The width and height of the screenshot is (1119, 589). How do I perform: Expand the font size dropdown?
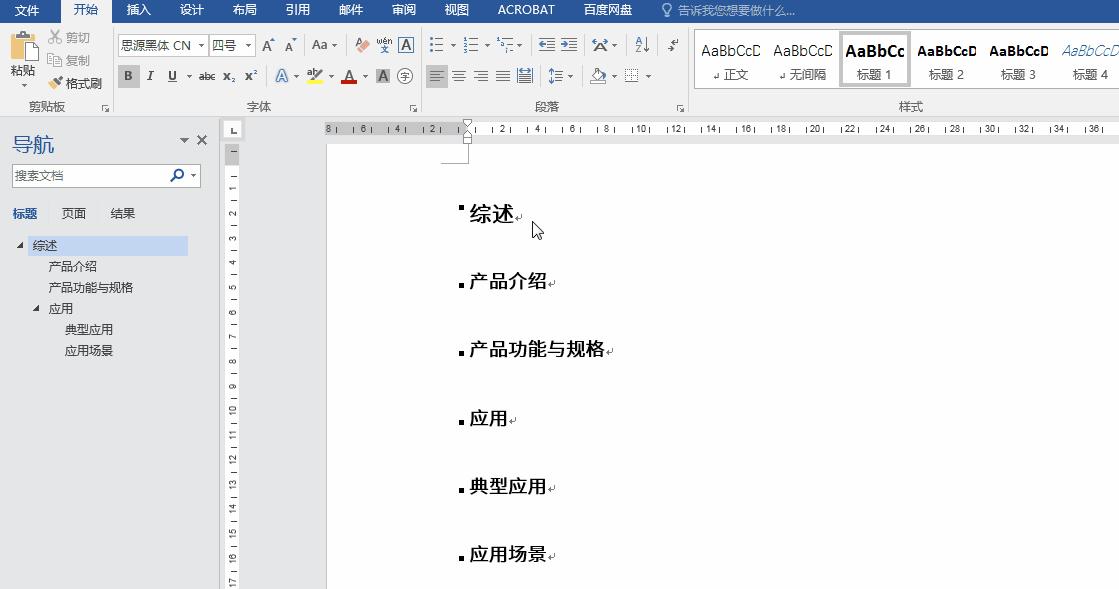pos(248,46)
